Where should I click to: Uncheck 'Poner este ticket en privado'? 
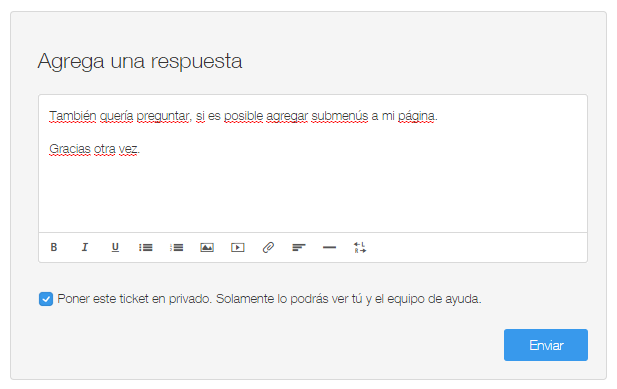click(x=46, y=299)
